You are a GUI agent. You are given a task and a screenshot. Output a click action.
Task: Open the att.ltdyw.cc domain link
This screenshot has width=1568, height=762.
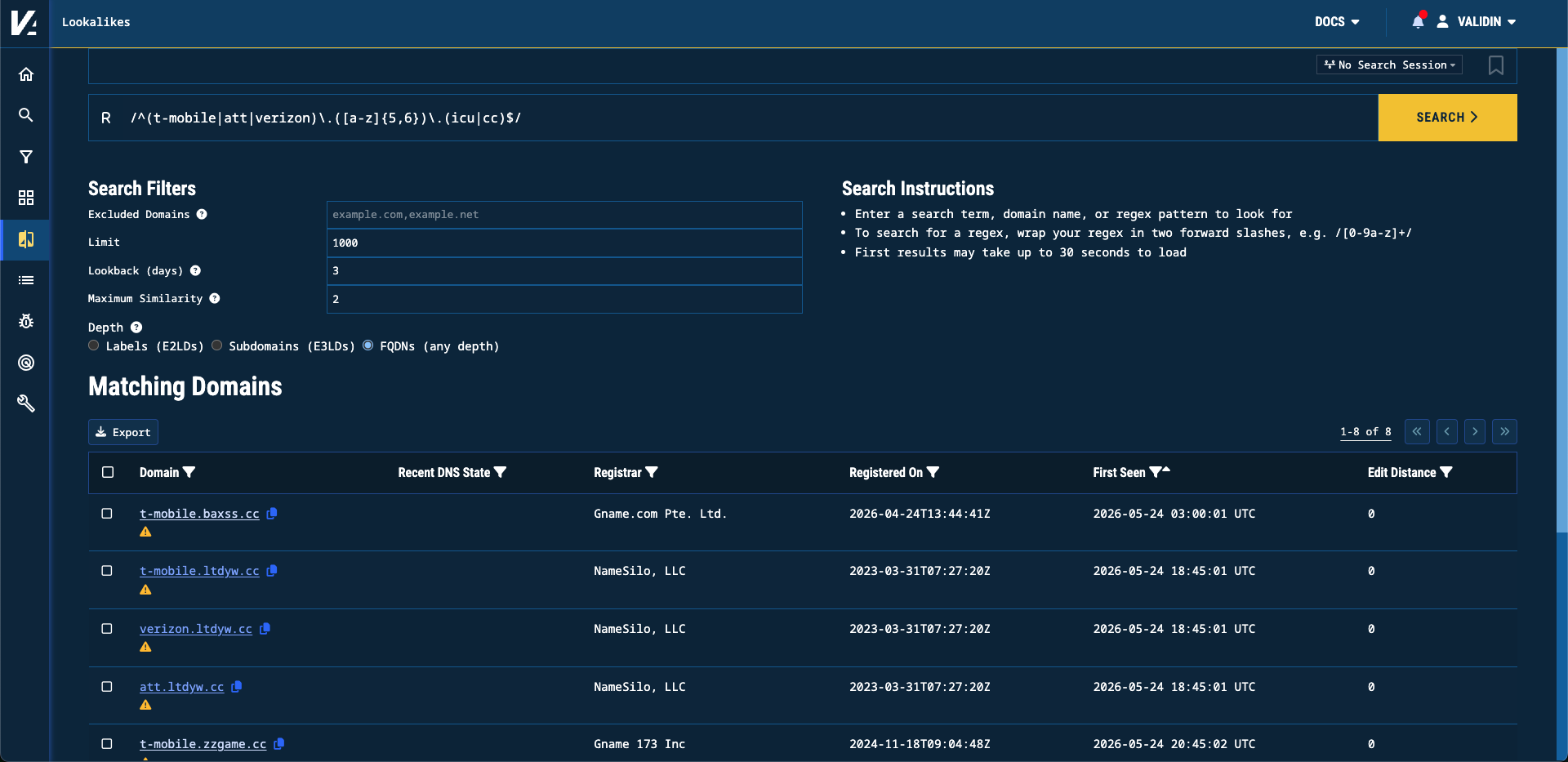(x=181, y=687)
